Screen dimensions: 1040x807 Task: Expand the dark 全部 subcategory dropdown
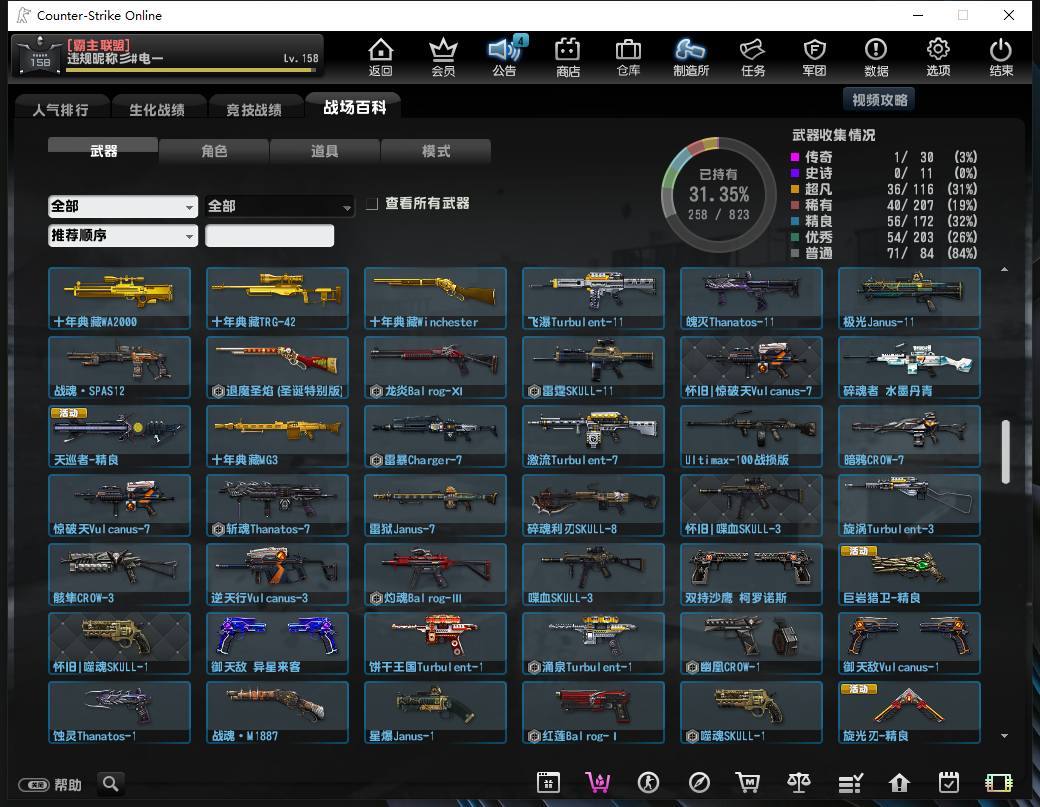point(279,206)
